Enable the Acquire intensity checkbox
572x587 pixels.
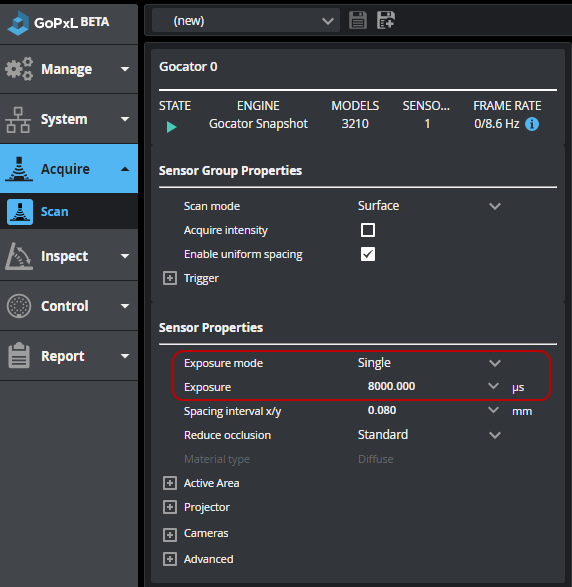[368, 230]
